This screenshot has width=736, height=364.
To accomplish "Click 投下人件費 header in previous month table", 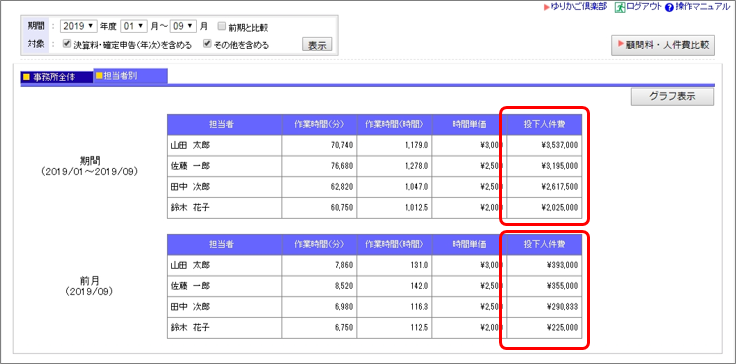I will [544, 245].
